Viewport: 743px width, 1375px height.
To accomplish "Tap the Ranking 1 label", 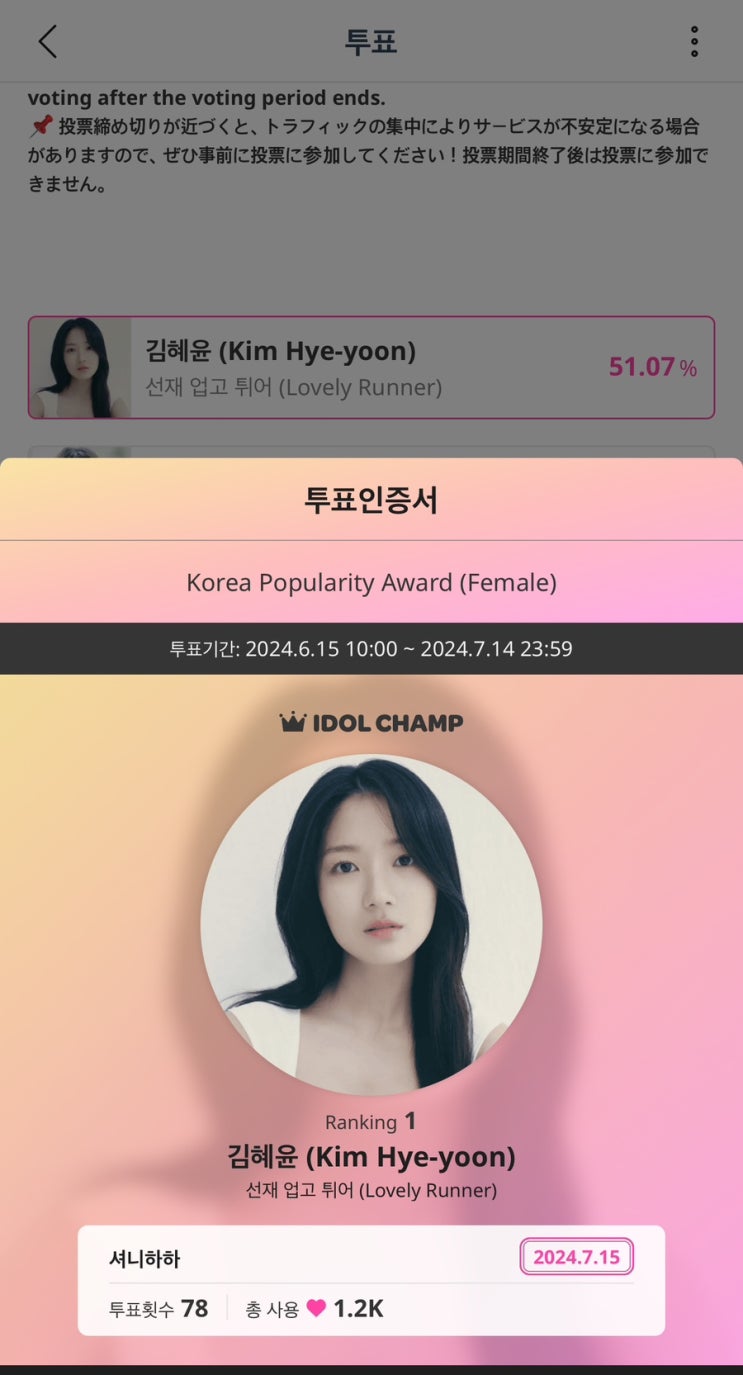I will tap(371, 1121).
